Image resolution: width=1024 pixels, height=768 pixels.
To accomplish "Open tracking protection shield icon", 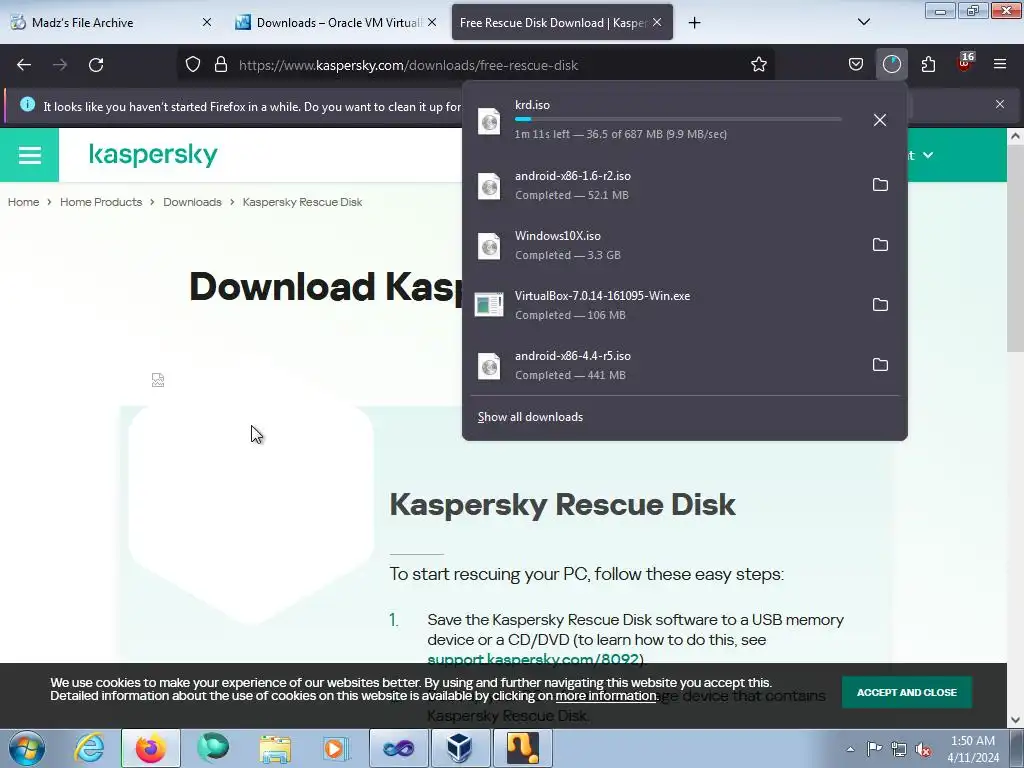I will click(x=193, y=65).
